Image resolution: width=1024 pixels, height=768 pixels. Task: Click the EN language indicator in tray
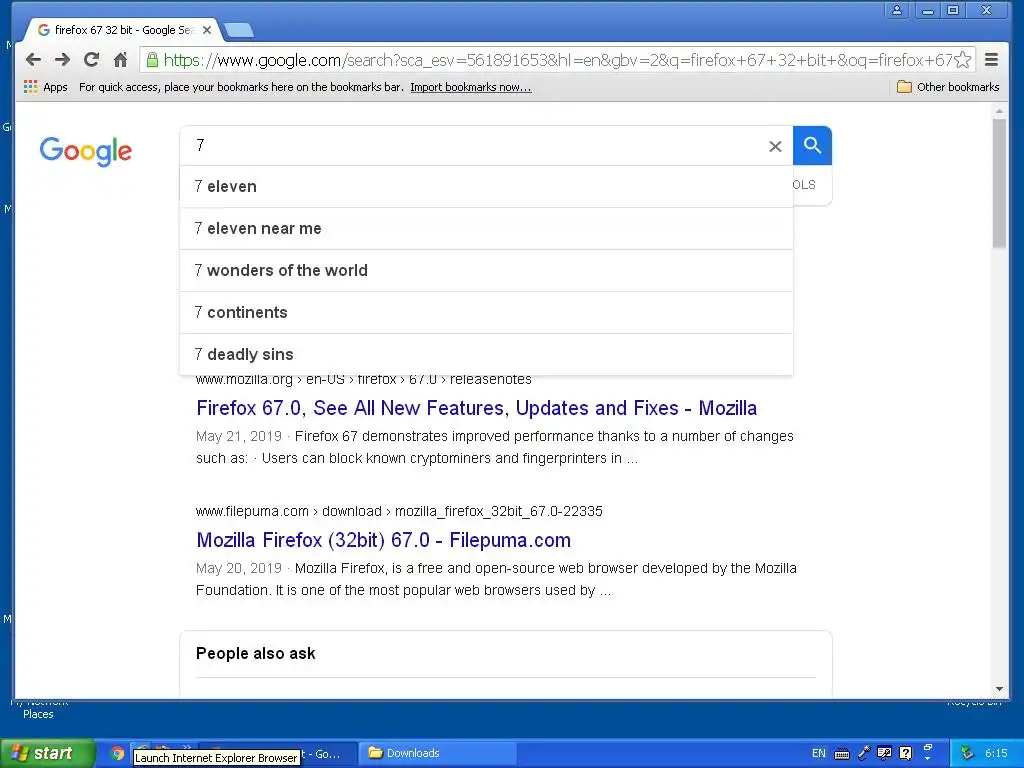pos(818,753)
